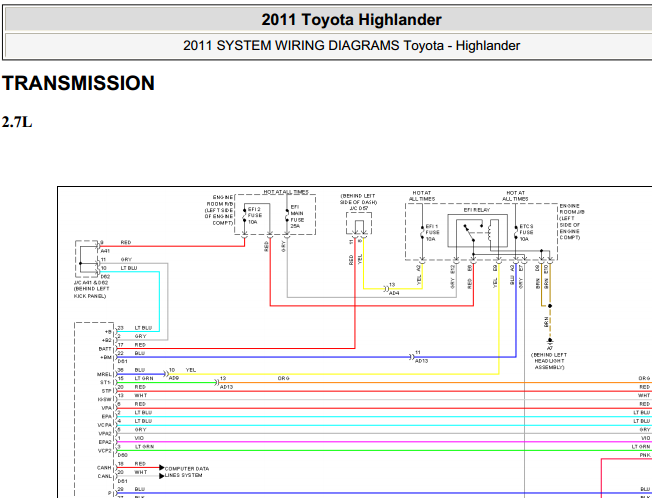This screenshot has width=652, height=498.
Task: Click the "AD9" connector label
Action: (173, 378)
